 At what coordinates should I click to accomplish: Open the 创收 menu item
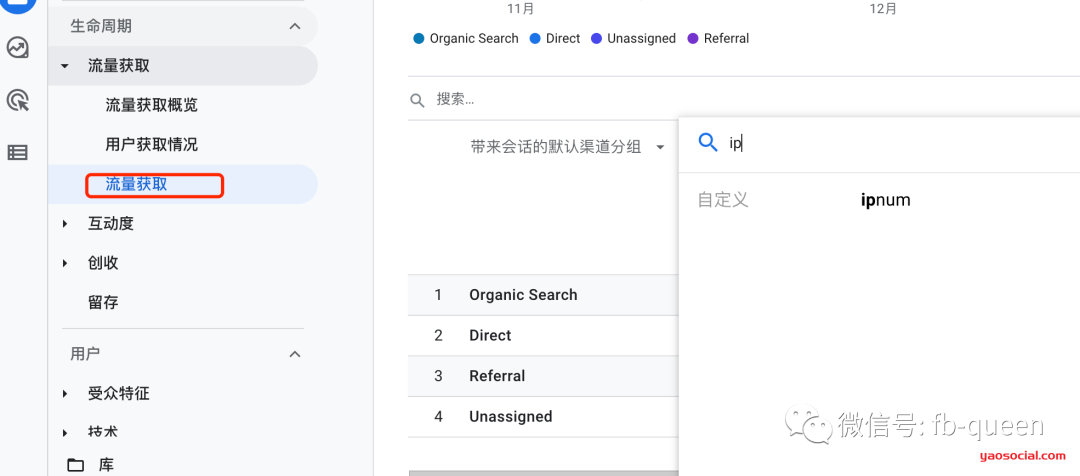tap(103, 262)
